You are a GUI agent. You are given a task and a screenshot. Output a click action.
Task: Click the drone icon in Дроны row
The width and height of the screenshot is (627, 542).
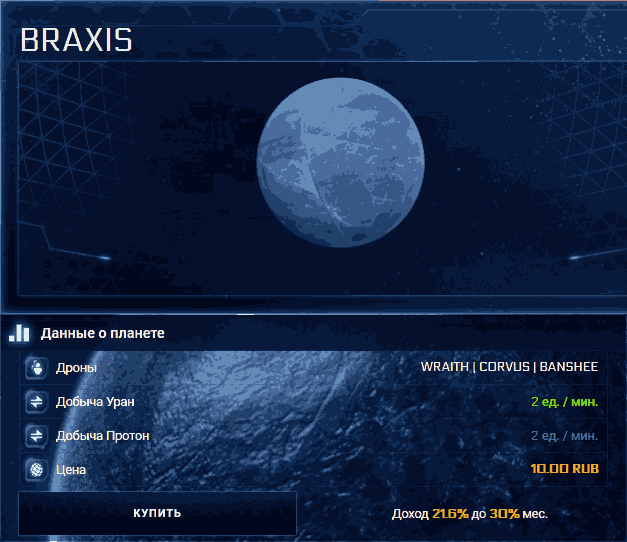(x=37, y=367)
